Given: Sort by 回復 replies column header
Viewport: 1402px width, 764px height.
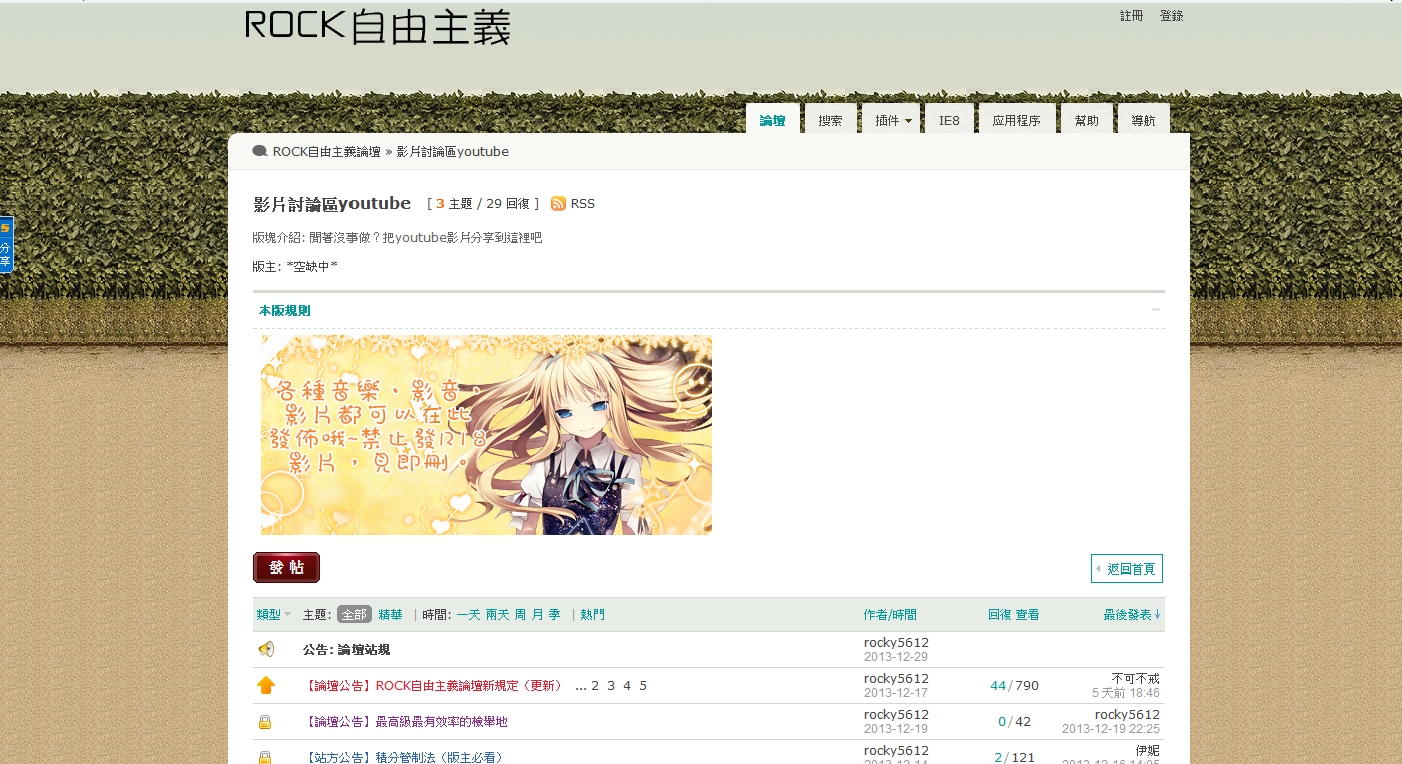Looking at the screenshot, I should (1000, 614).
